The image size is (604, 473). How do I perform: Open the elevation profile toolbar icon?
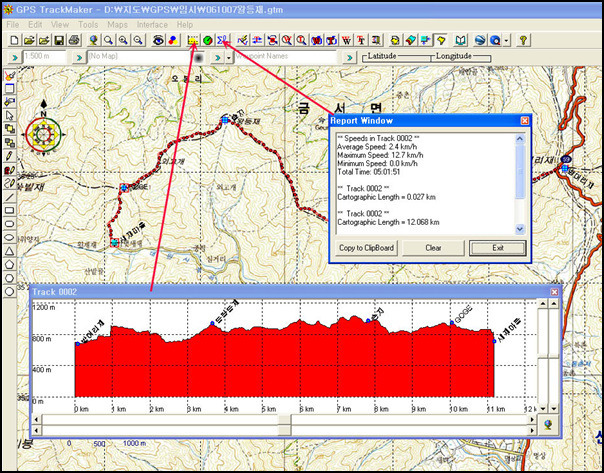click(x=193, y=40)
